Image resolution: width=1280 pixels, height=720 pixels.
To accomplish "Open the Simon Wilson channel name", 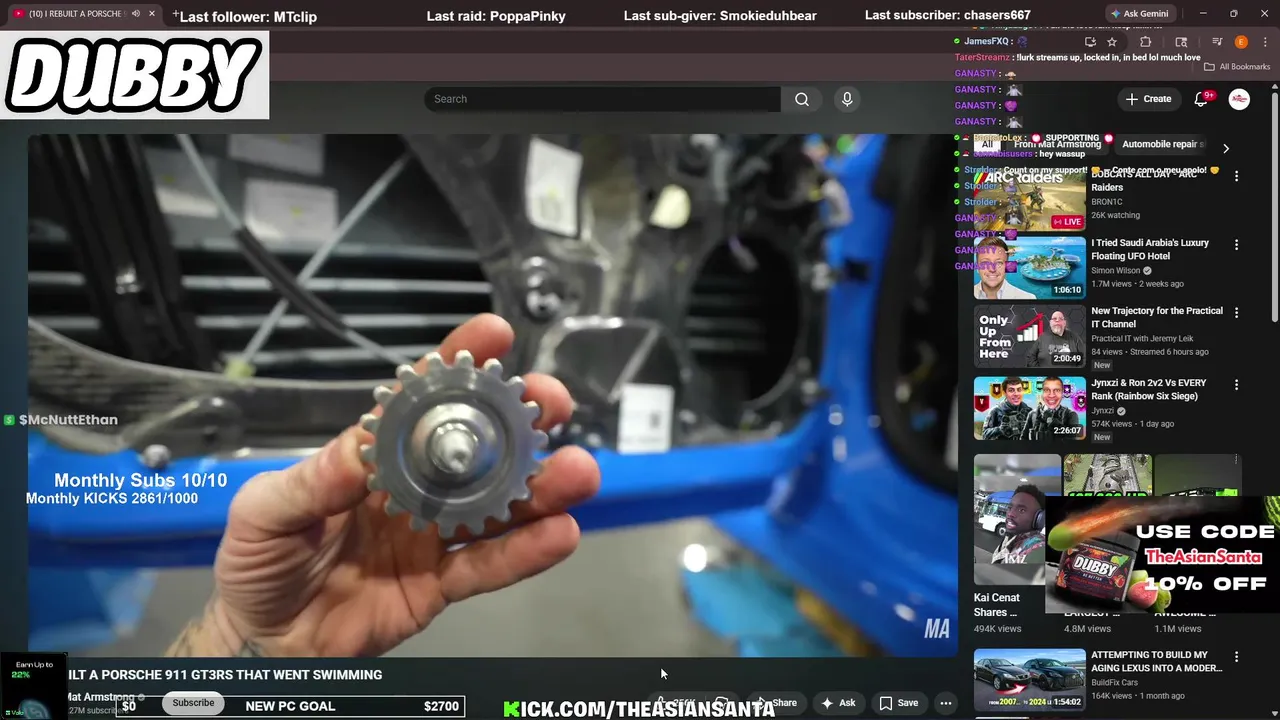I will click(x=1116, y=271).
